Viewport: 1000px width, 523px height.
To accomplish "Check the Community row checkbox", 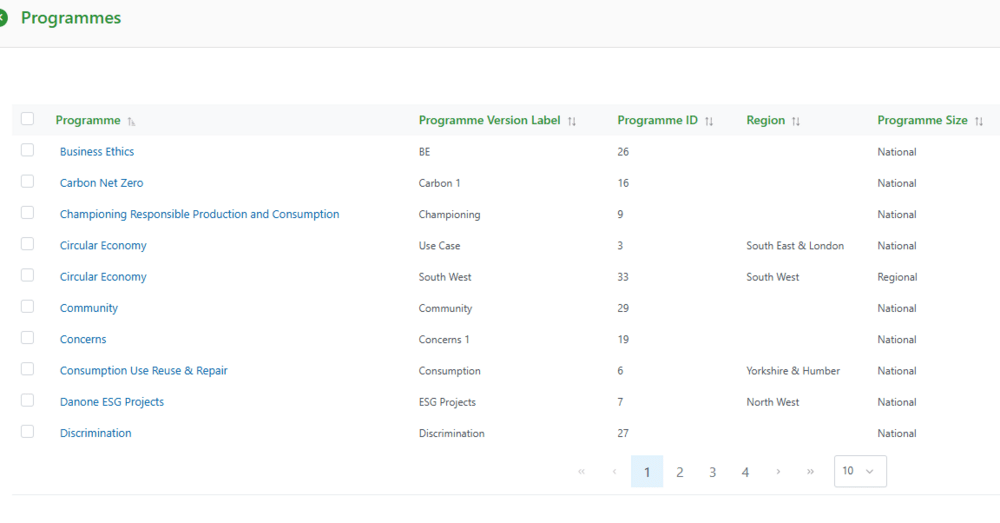I will 27,306.
